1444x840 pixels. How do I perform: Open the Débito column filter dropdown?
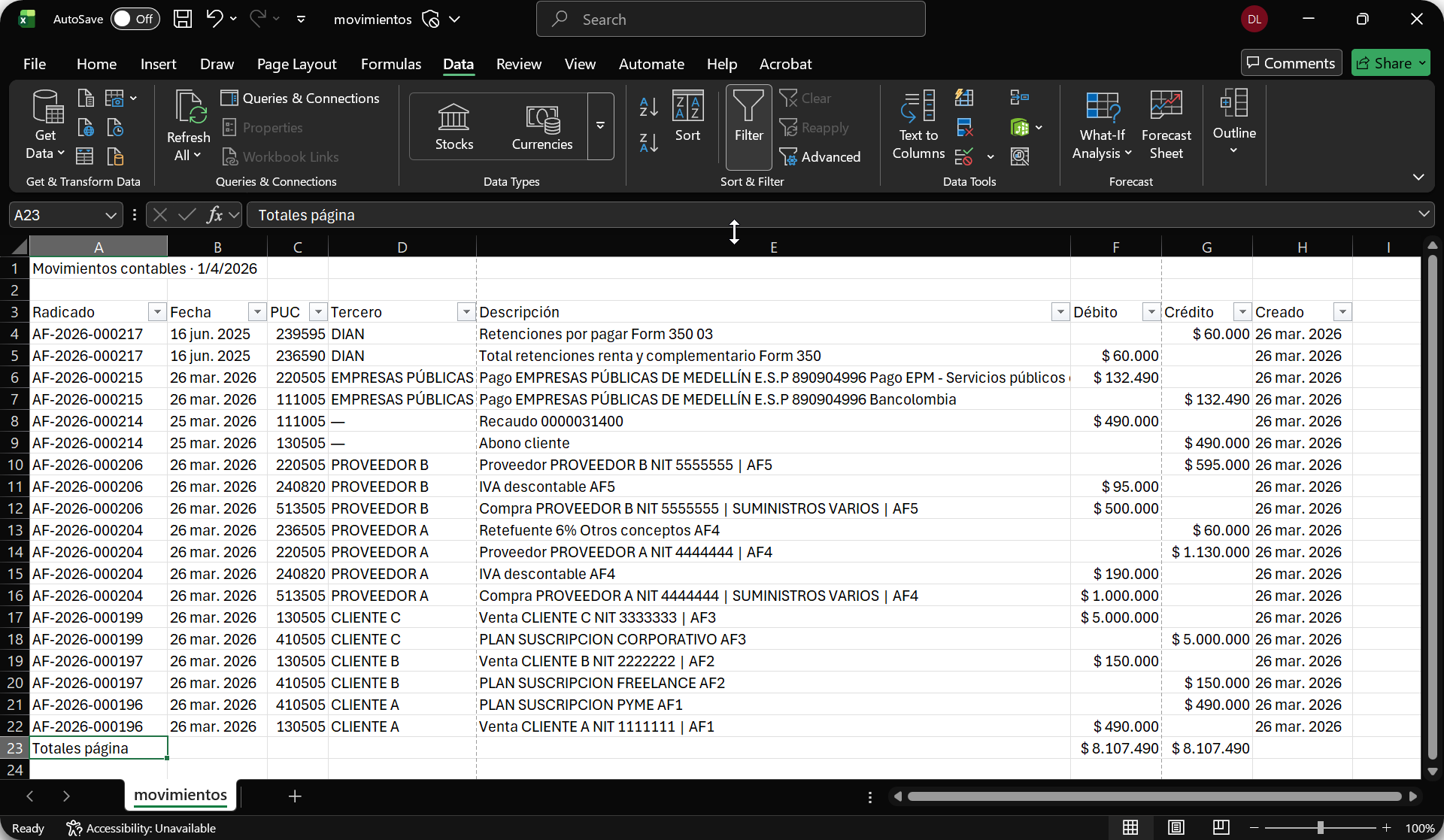(1151, 312)
